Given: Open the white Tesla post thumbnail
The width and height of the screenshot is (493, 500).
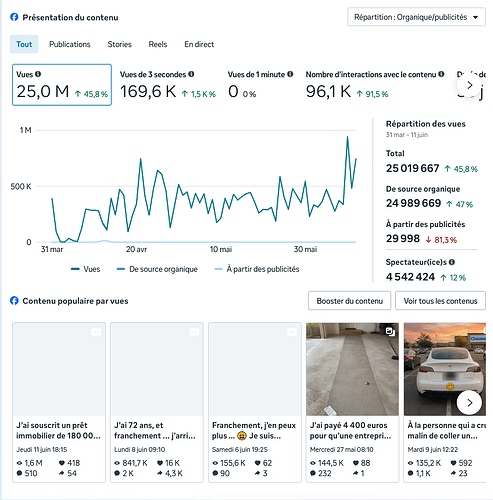Looking at the screenshot, I should (445, 369).
